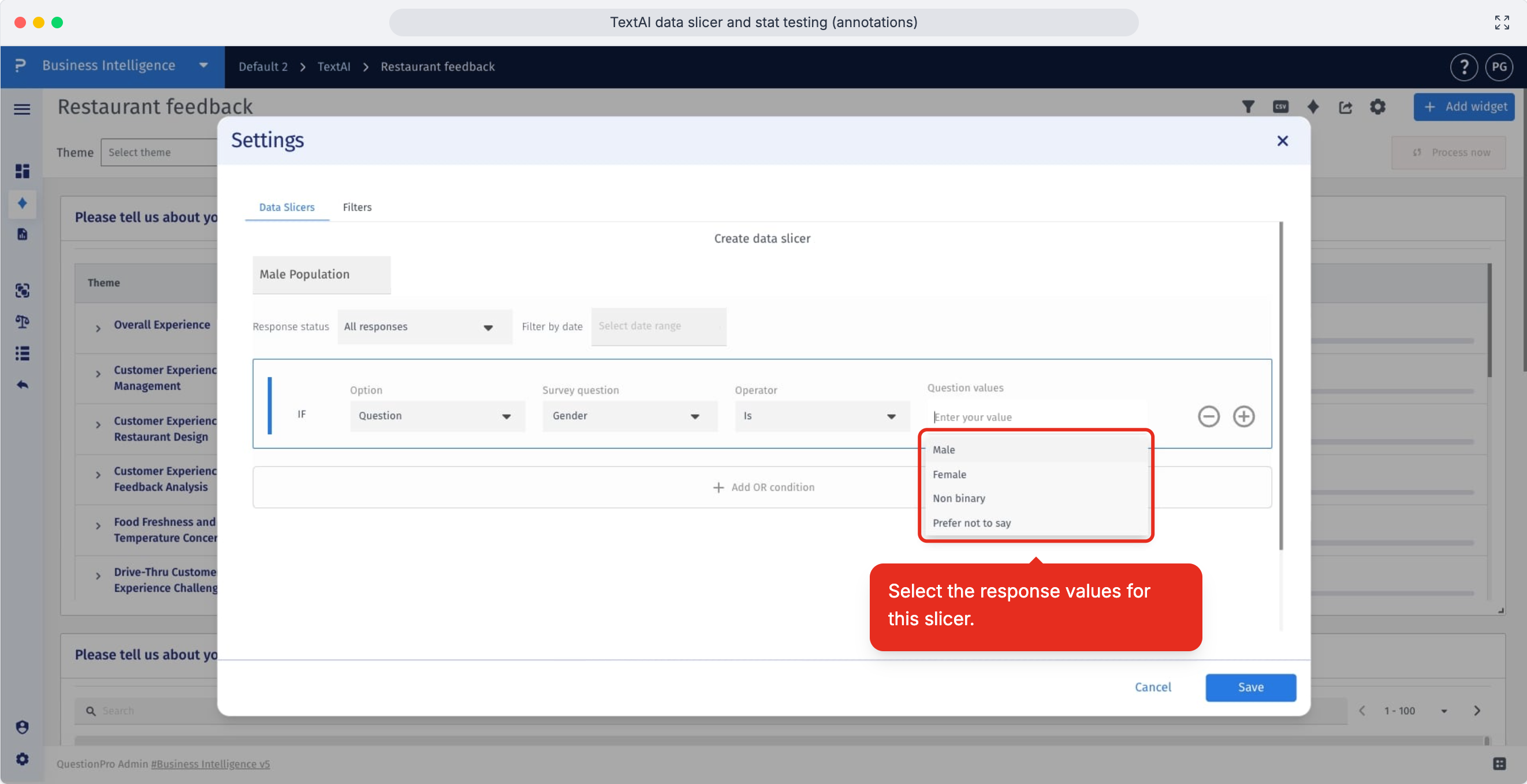The height and width of the screenshot is (784, 1527).
Task: Go to TextAI breadcrumb
Action: coord(334,66)
